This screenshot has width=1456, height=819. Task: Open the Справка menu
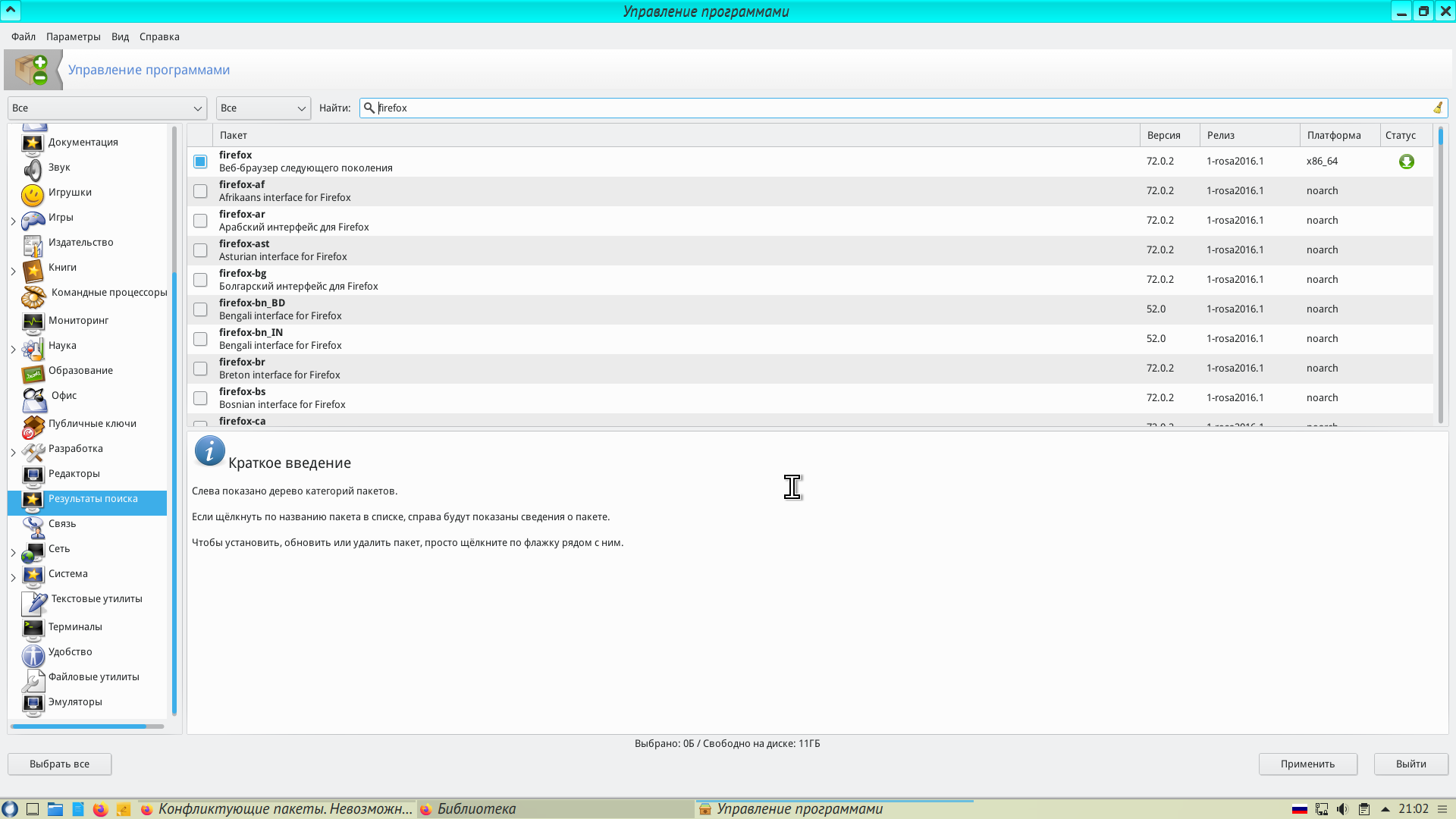pos(159,36)
